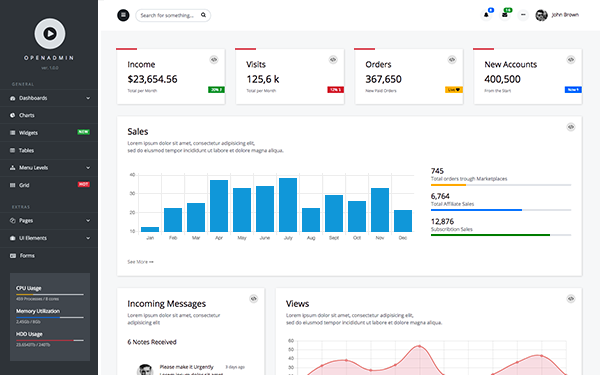Image resolution: width=600 pixels, height=375 pixels.
Task: Open the Tables menu item
Action: coord(49,150)
